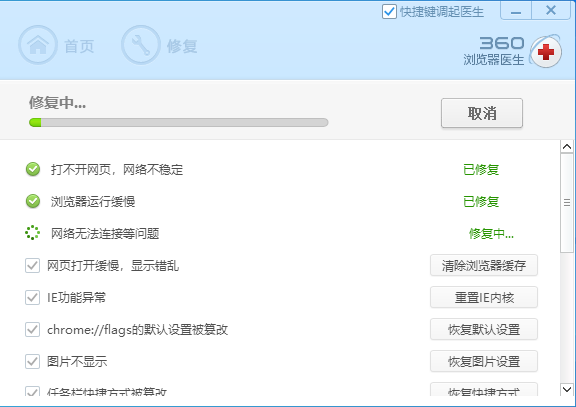The image size is (576, 407).
Task: Click spinning loader icon beside 网络无法连接等问题
Action: pyautogui.click(x=32, y=233)
